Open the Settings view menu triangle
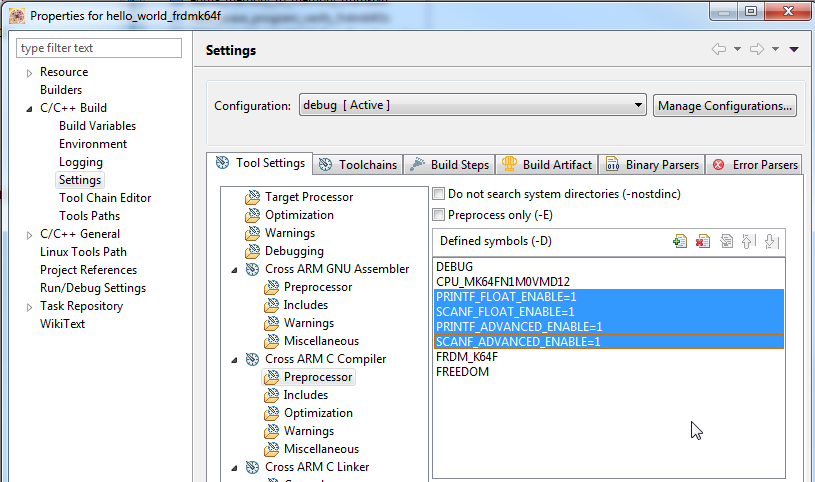The image size is (815, 482). 793,49
